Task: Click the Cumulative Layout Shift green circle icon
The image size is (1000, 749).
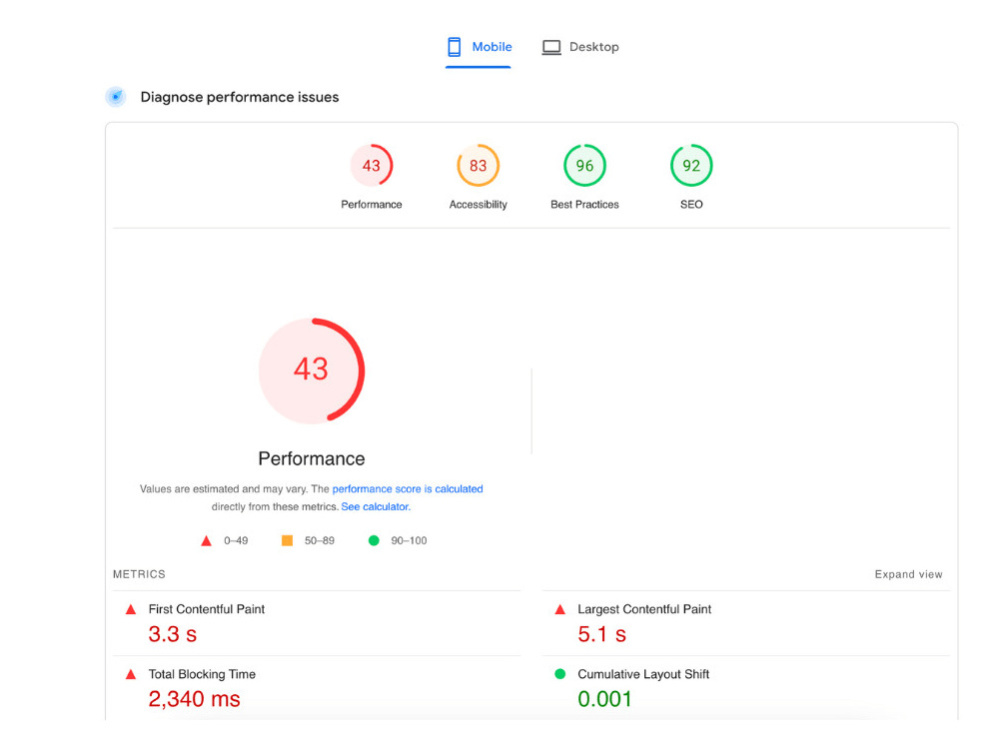Action: click(560, 674)
